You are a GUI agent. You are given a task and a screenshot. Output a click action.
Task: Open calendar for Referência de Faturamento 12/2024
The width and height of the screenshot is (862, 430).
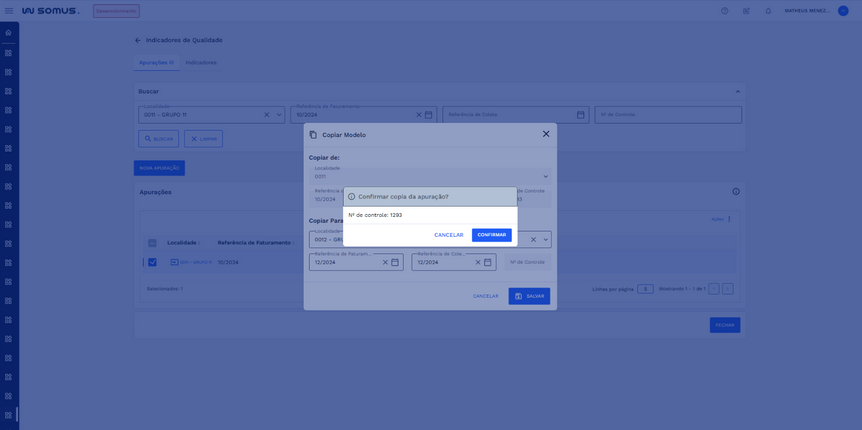point(395,263)
